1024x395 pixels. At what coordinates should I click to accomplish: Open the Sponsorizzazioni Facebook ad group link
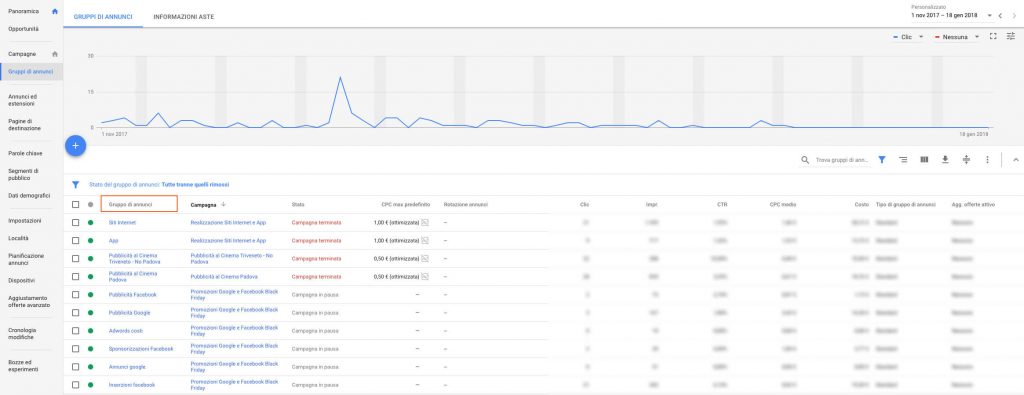141,349
